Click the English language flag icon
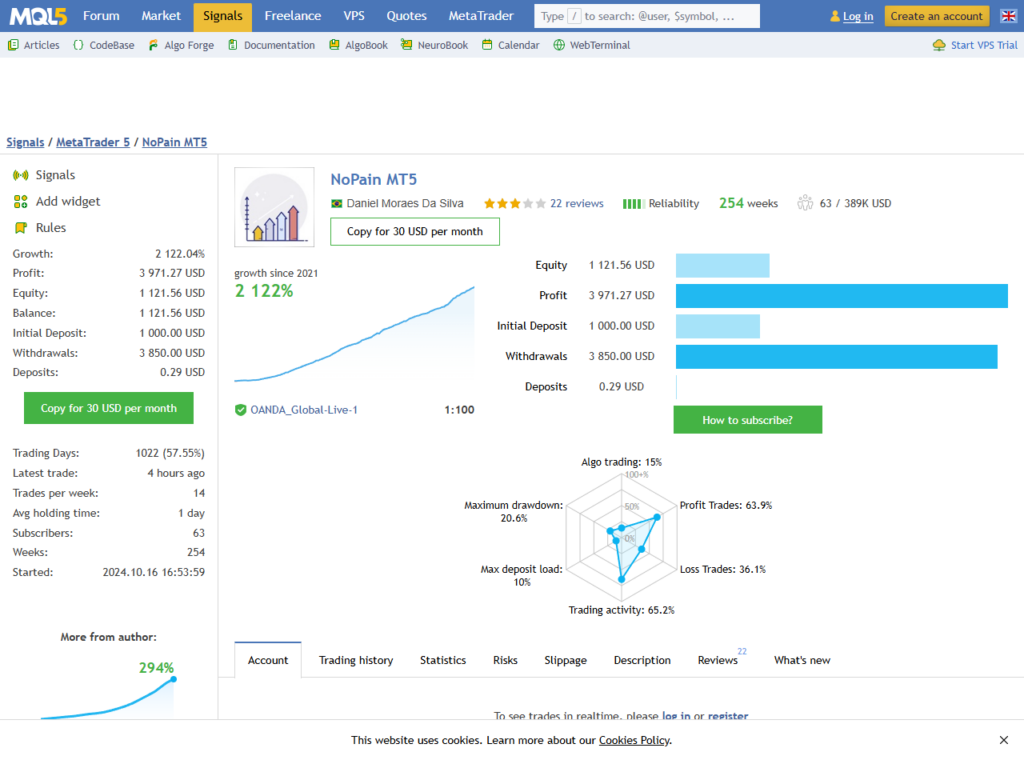 (x=1008, y=16)
